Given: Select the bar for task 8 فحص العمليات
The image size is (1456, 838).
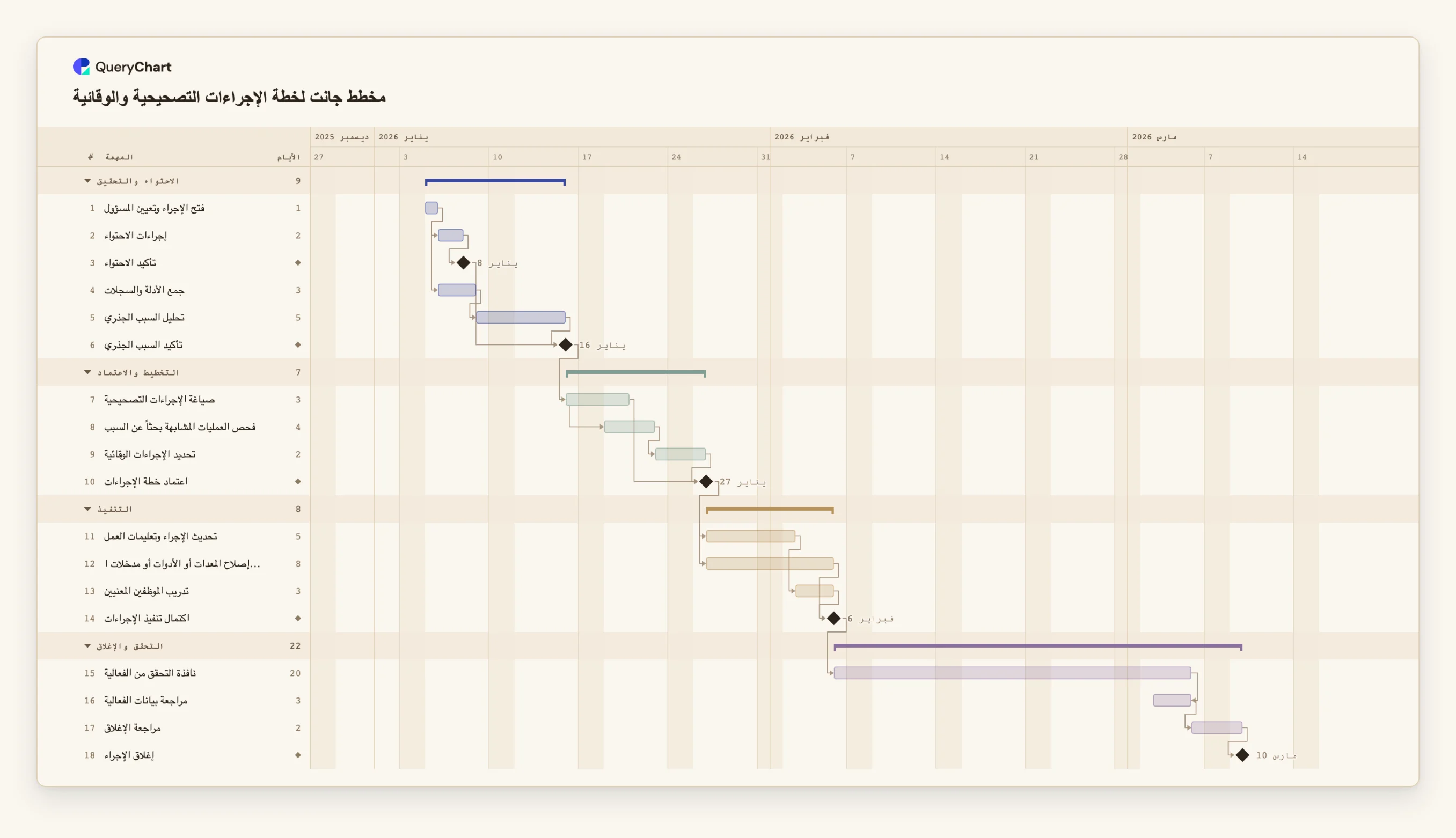Looking at the screenshot, I should [x=630, y=427].
